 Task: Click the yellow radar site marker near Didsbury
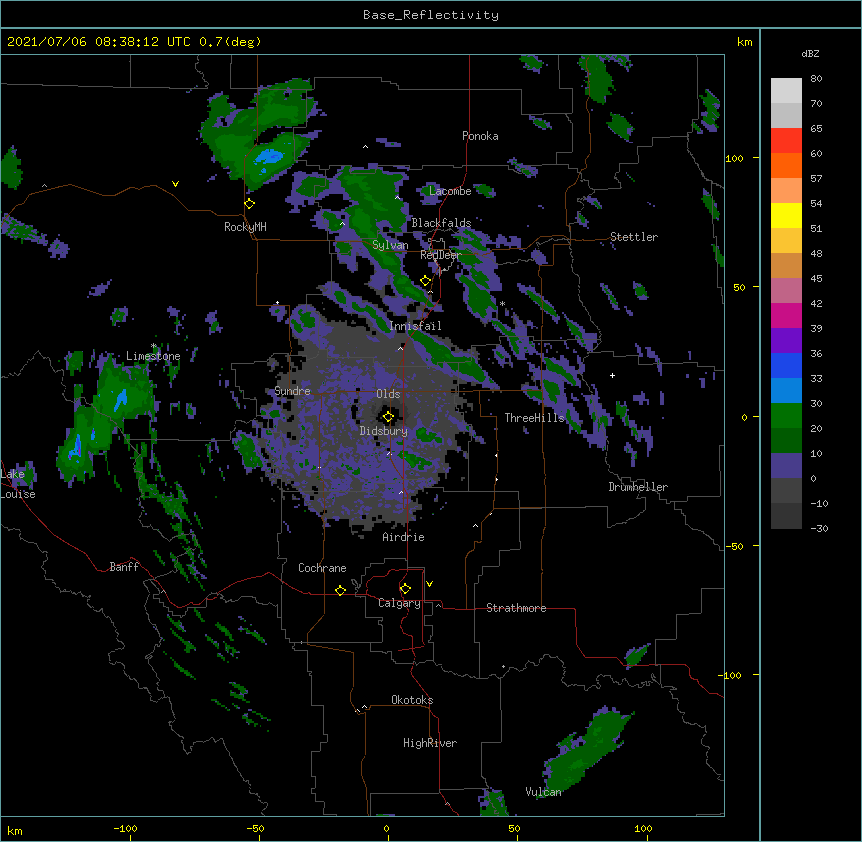coord(388,417)
